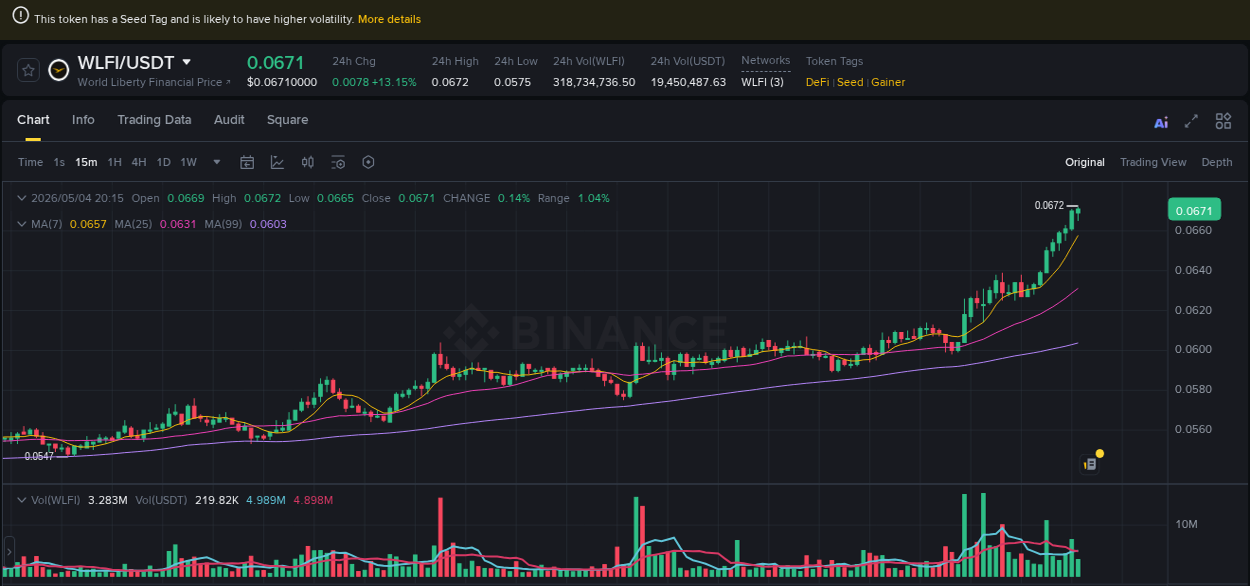Click the $0.06710000 USD price text
This screenshot has width=1250, height=586.
(x=282, y=82)
